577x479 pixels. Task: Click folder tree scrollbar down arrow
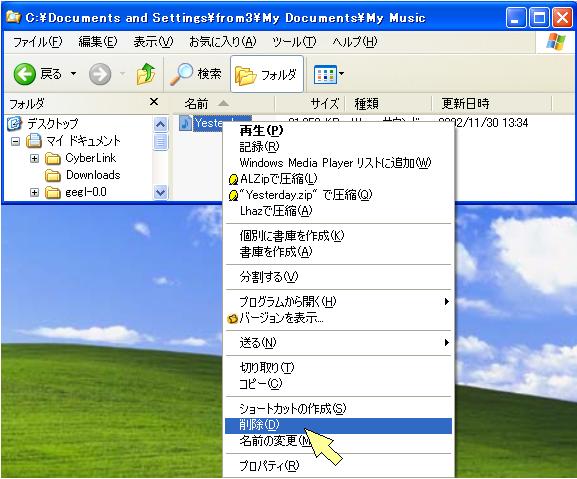pos(160,192)
